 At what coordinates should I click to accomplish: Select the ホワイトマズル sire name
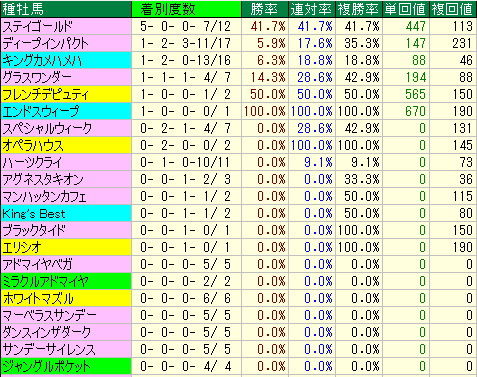point(38,298)
